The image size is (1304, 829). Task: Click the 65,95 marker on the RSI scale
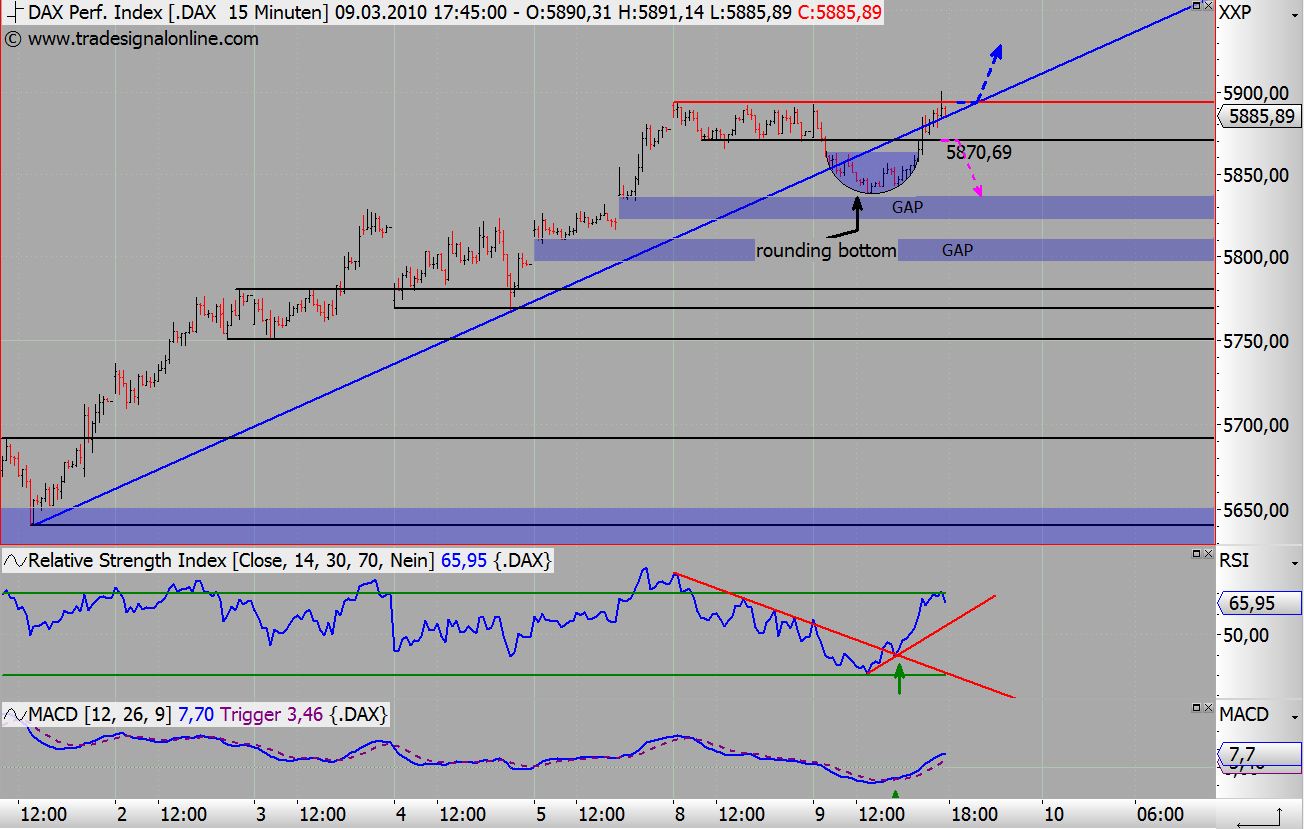[x=1259, y=603]
